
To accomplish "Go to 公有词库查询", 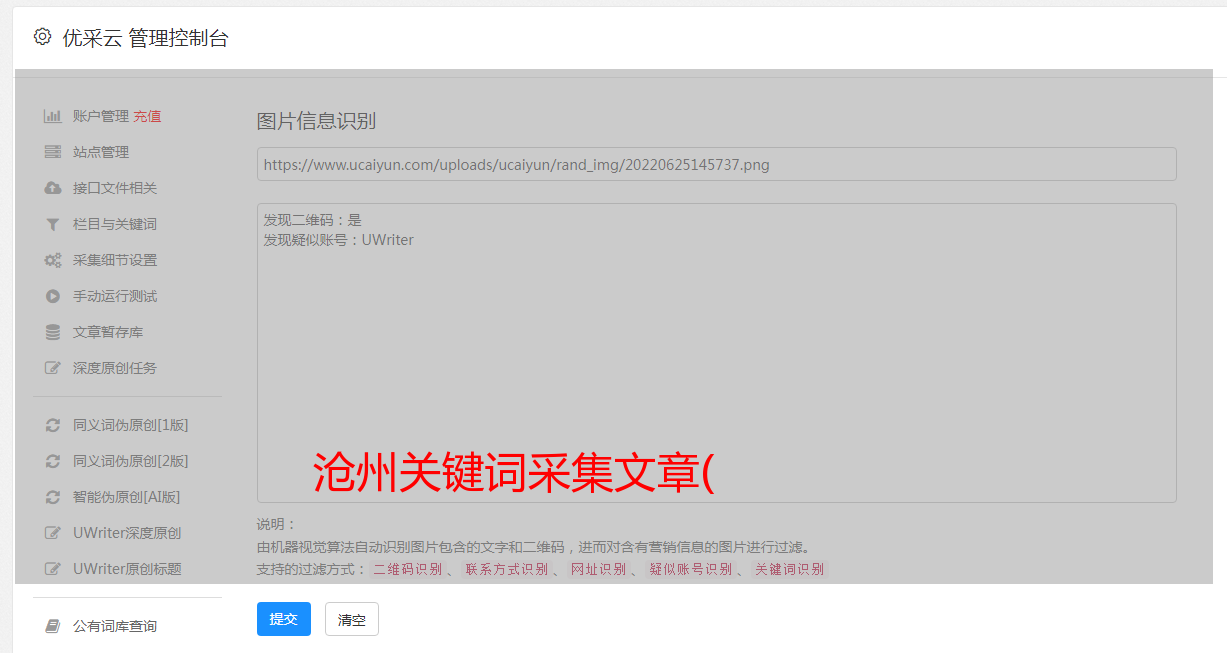I will pos(115,626).
